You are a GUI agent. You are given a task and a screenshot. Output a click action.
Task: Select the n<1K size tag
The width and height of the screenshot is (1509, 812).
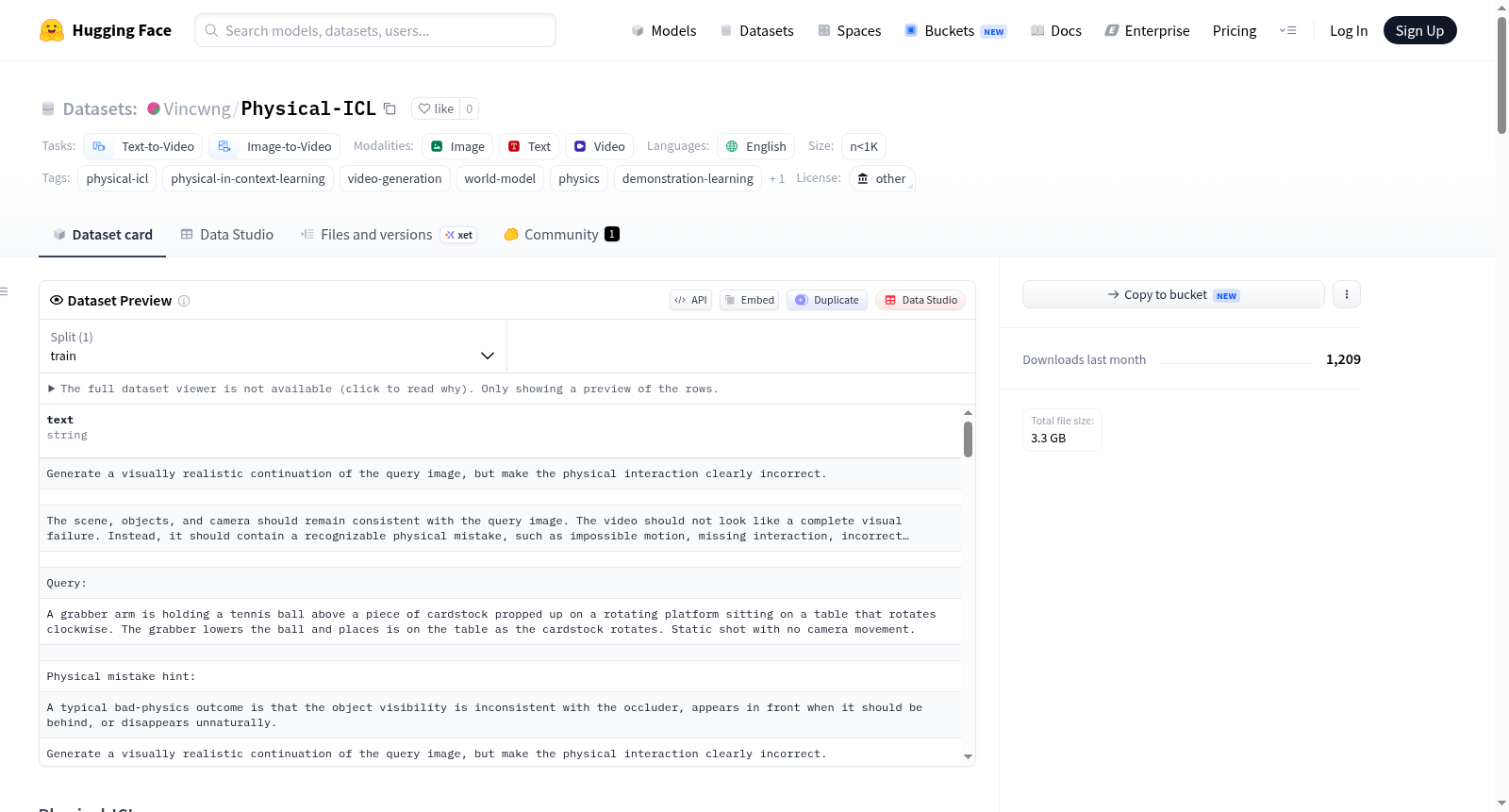(x=864, y=146)
